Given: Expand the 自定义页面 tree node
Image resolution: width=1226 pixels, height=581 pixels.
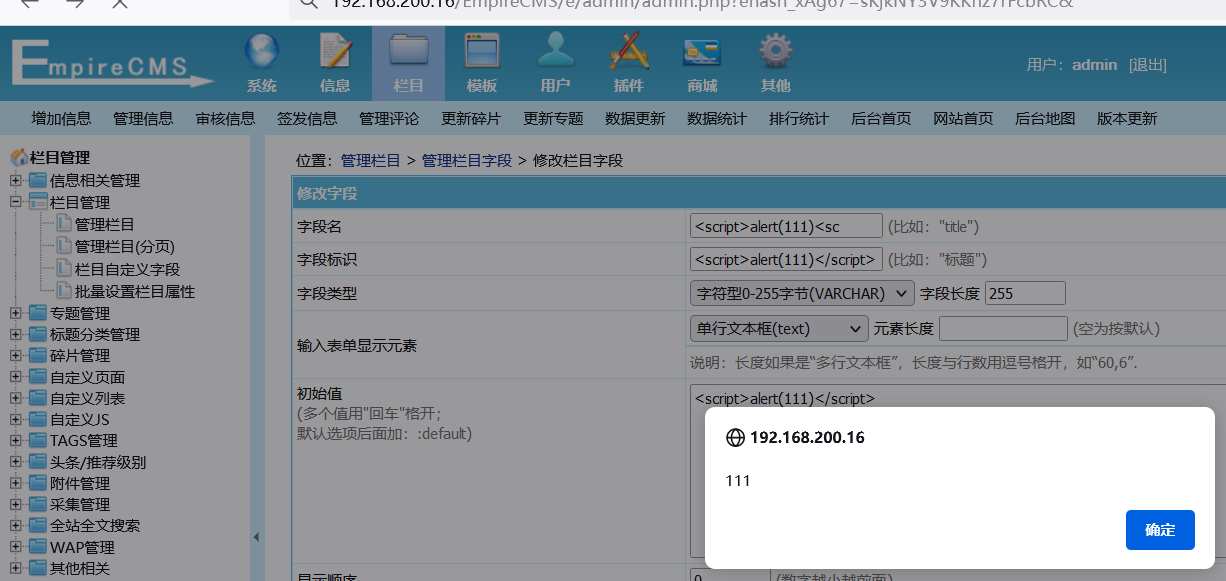Looking at the screenshot, I should point(15,378).
